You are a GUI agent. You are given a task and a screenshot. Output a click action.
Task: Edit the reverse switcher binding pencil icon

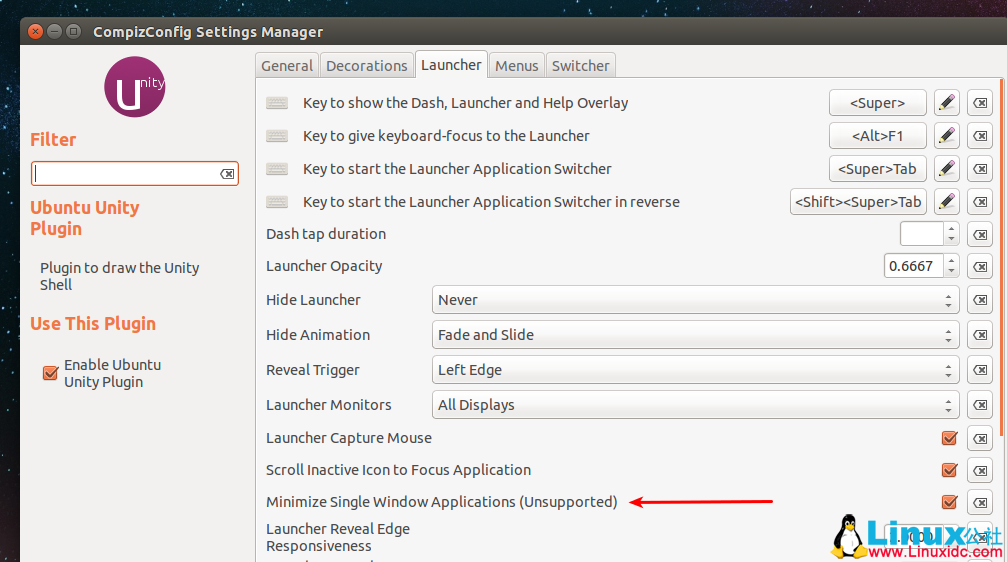947,202
